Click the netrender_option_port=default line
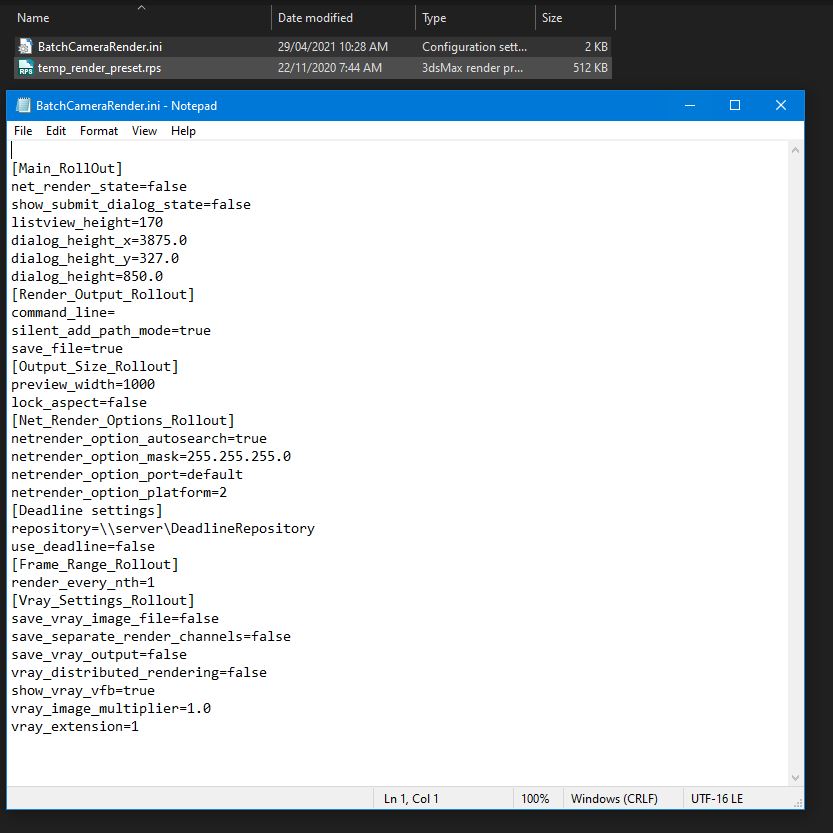The image size is (833, 833). 127,474
